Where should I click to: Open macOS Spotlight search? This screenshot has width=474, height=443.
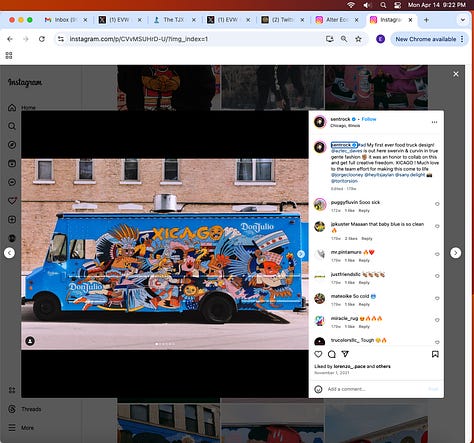[383, 5]
